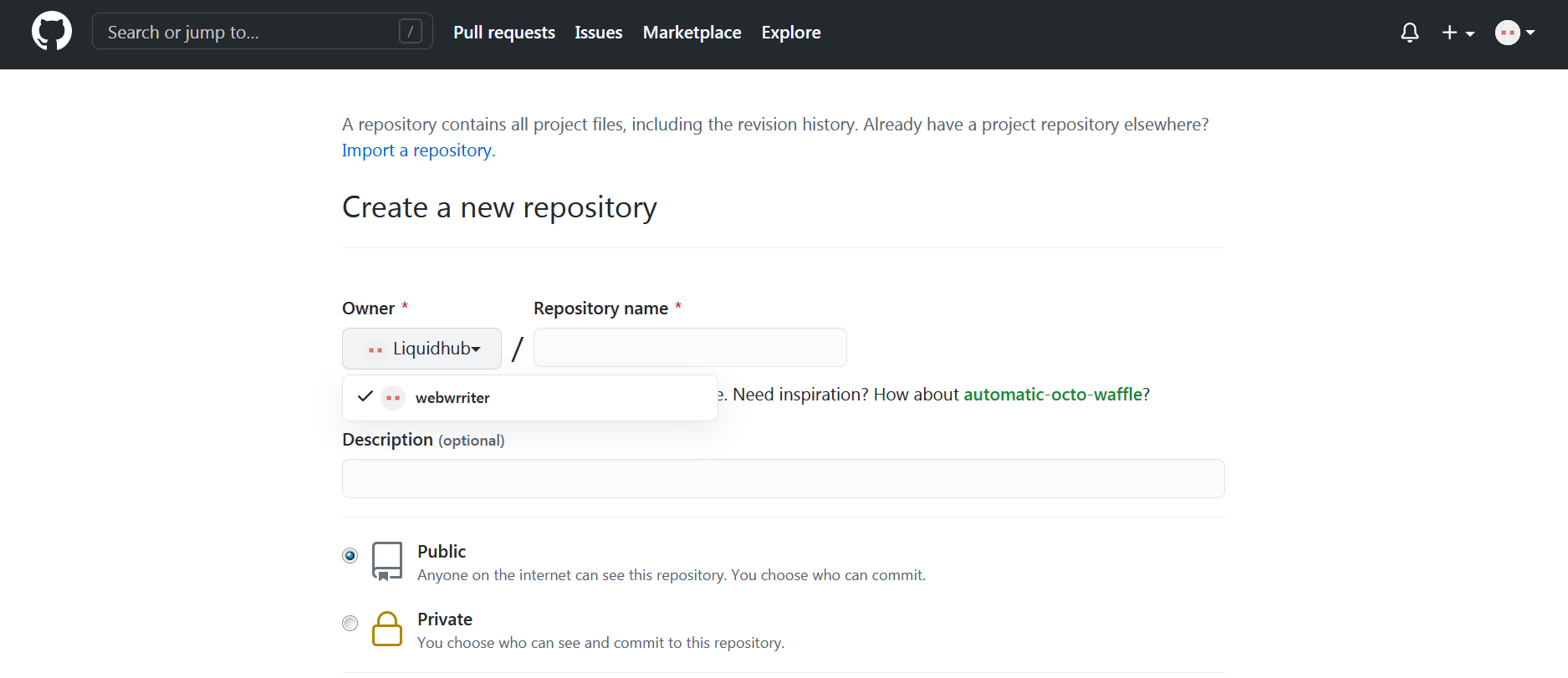Click the Repository name label
This screenshot has width=1568, height=678.
click(600, 308)
